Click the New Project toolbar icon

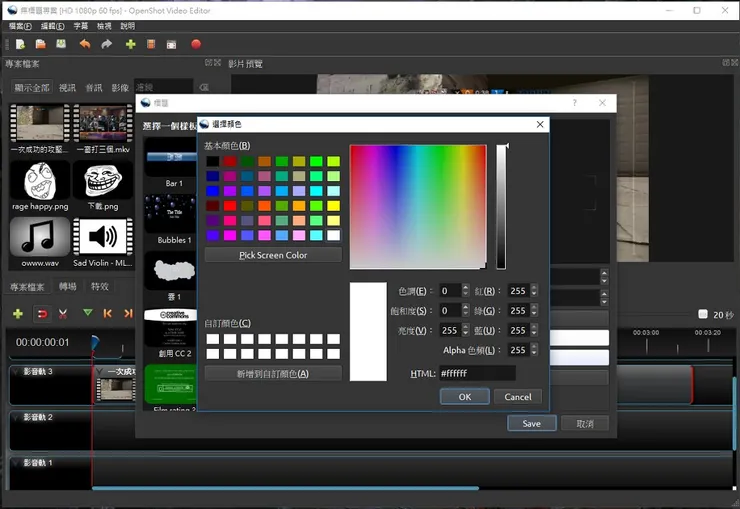(x=19, y=44)
